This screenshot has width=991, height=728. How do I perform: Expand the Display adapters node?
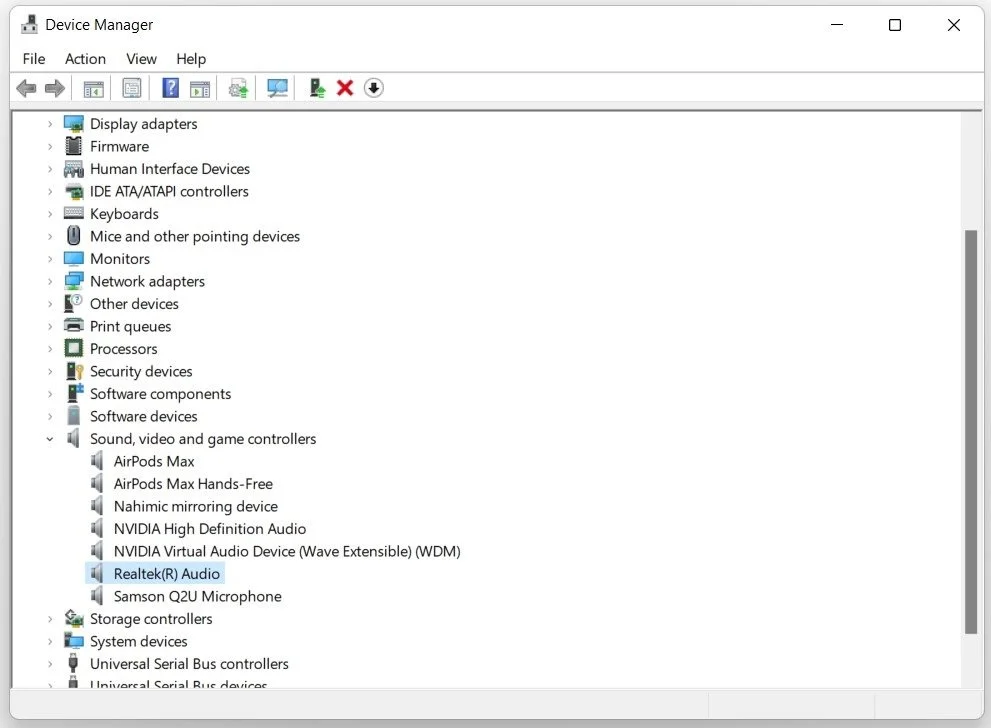(51, 123)
